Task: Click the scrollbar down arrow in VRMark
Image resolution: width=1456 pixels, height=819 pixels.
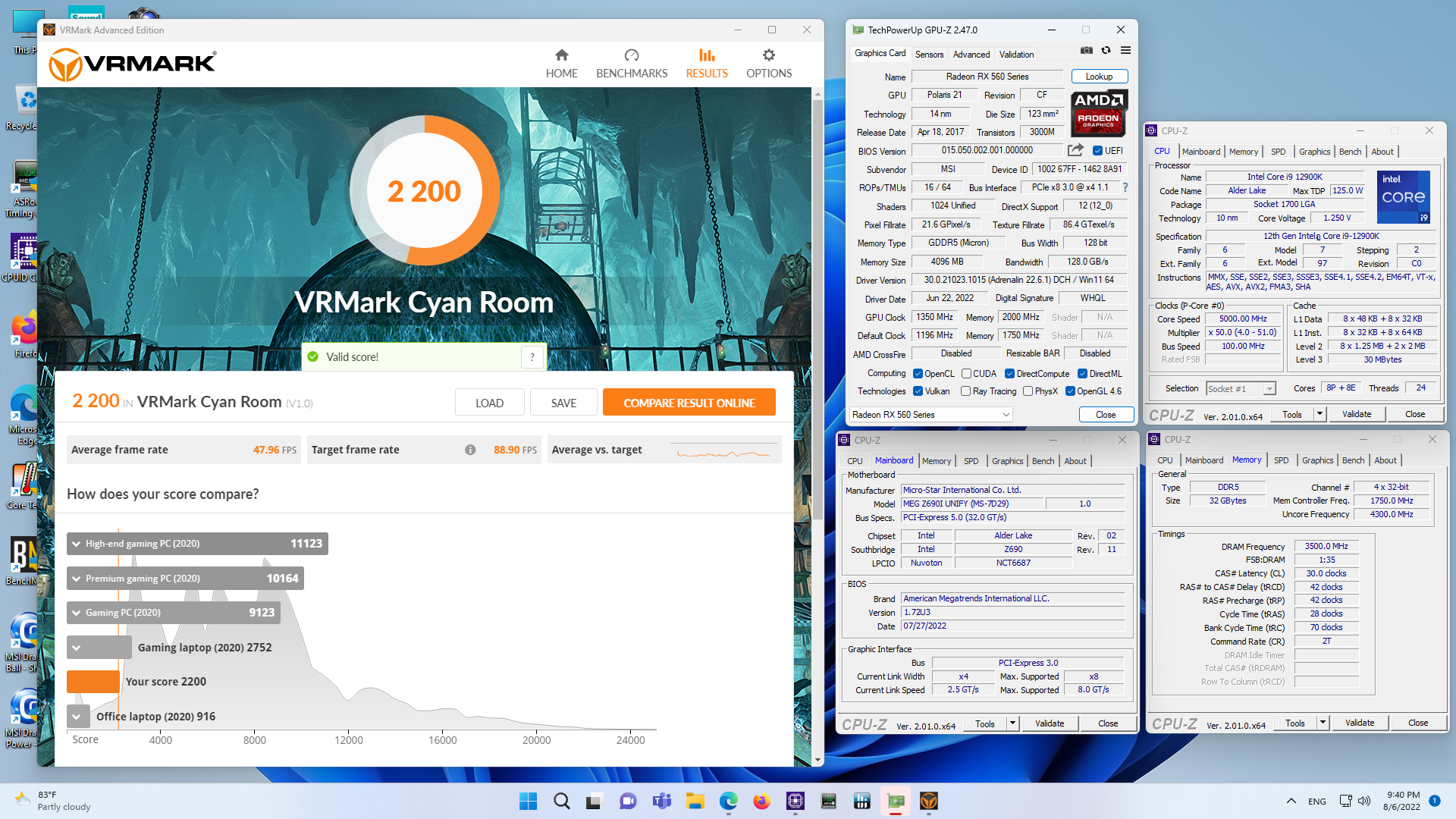Action: coord(817,760)
